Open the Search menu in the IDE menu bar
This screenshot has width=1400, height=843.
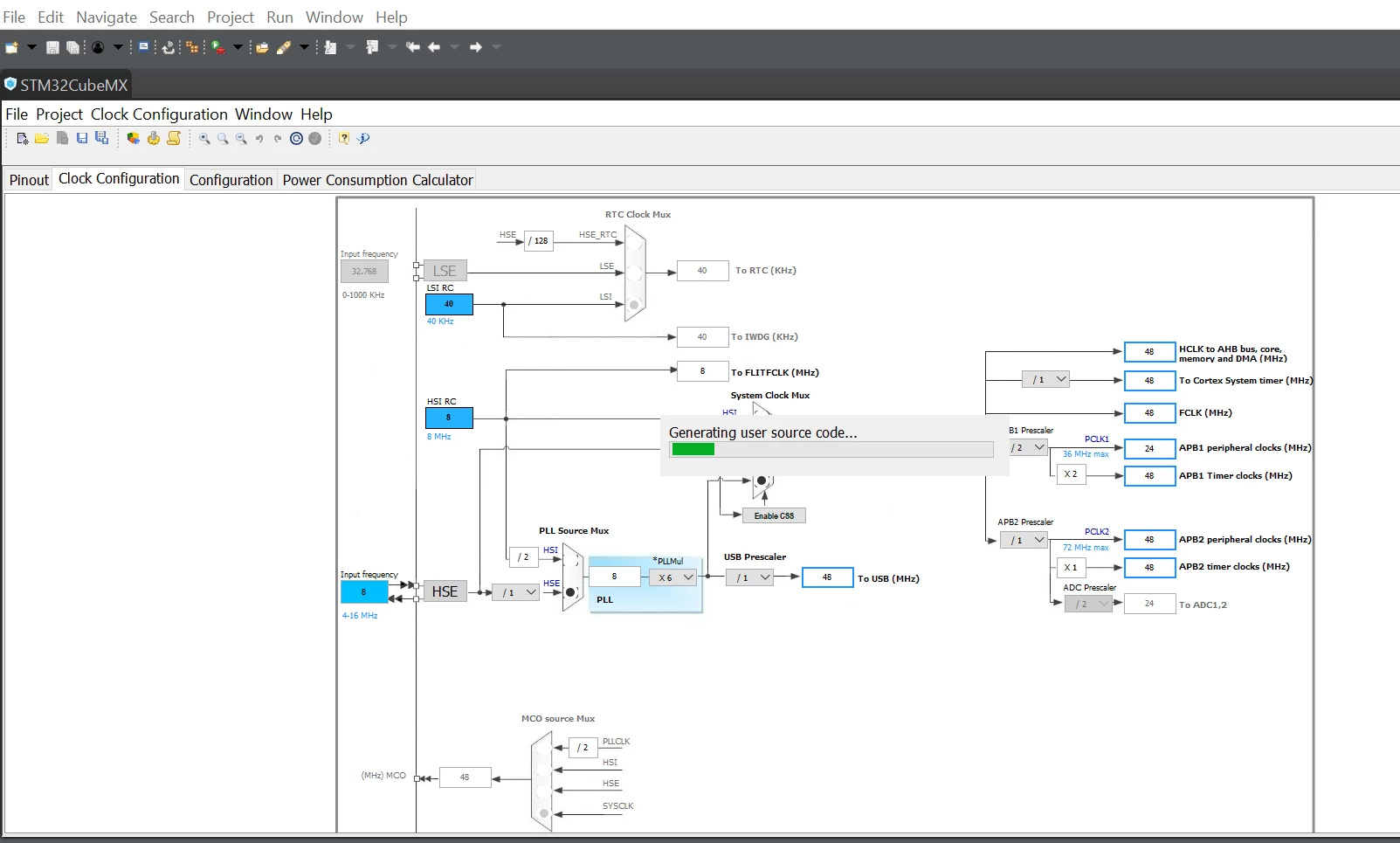pos(172,17)
